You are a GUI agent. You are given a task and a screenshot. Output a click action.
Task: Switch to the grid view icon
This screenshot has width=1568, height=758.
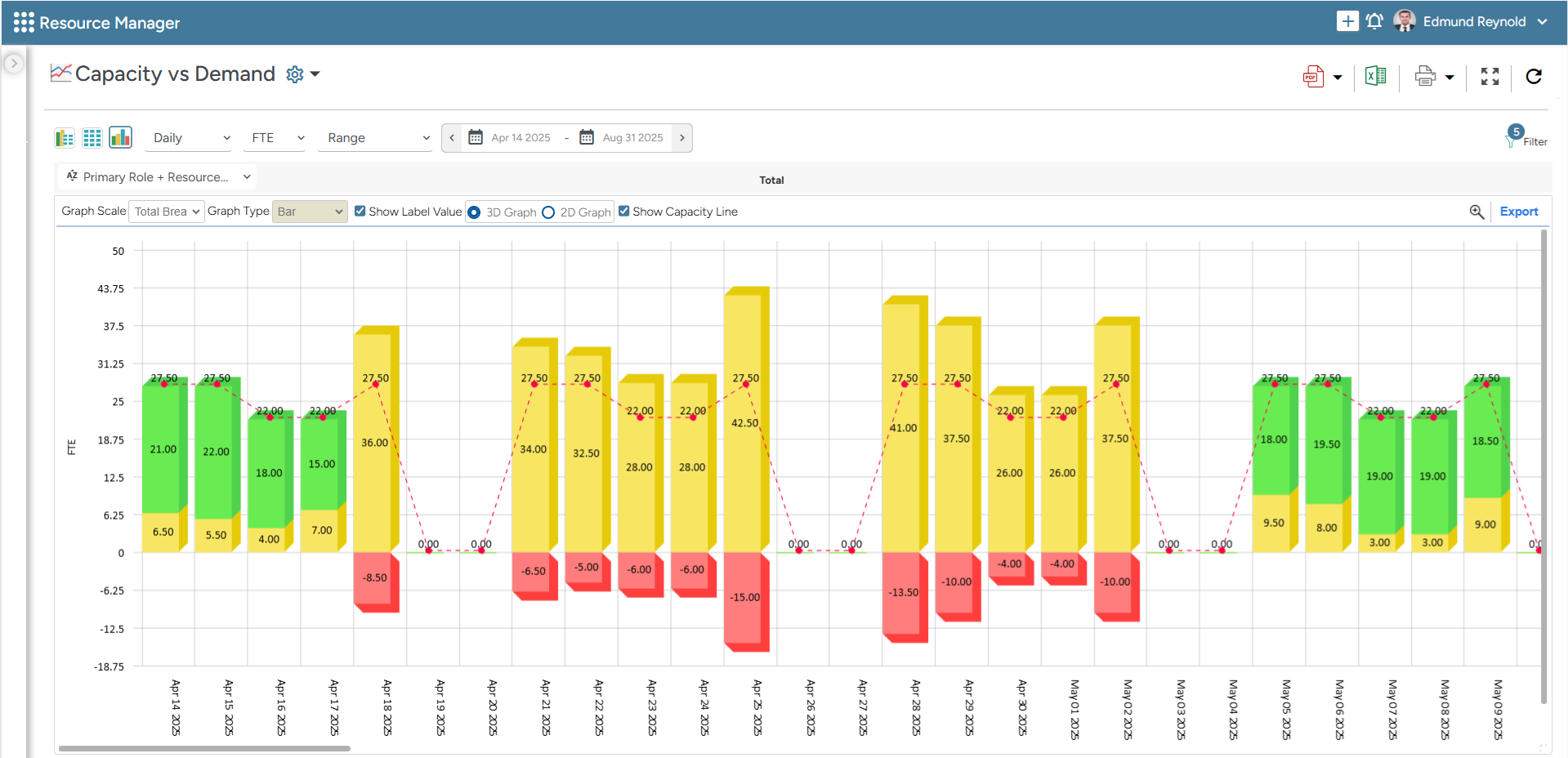point(92,137)
